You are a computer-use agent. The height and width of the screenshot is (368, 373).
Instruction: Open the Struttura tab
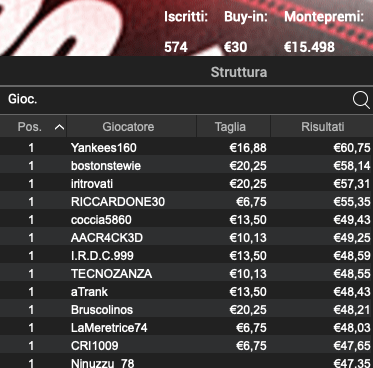(239, 72)
